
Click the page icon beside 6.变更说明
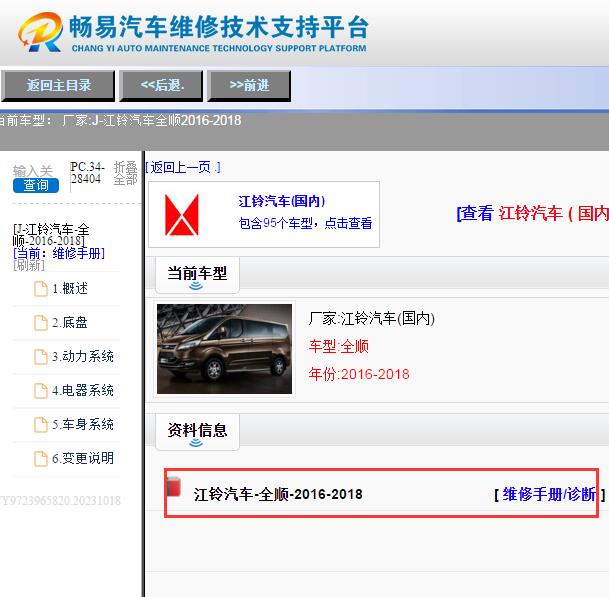[x=41, y=459]
